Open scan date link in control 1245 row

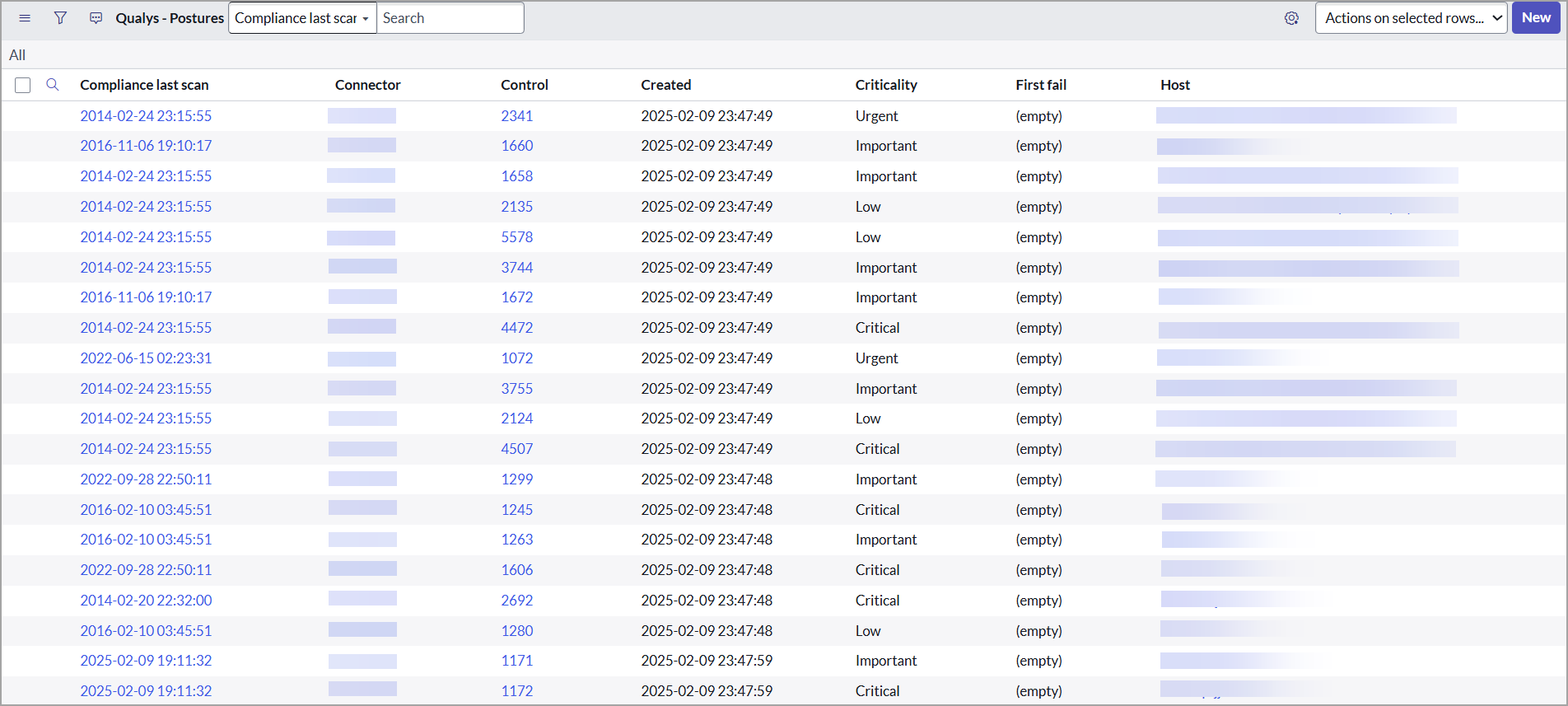click(x=146, y=510)
